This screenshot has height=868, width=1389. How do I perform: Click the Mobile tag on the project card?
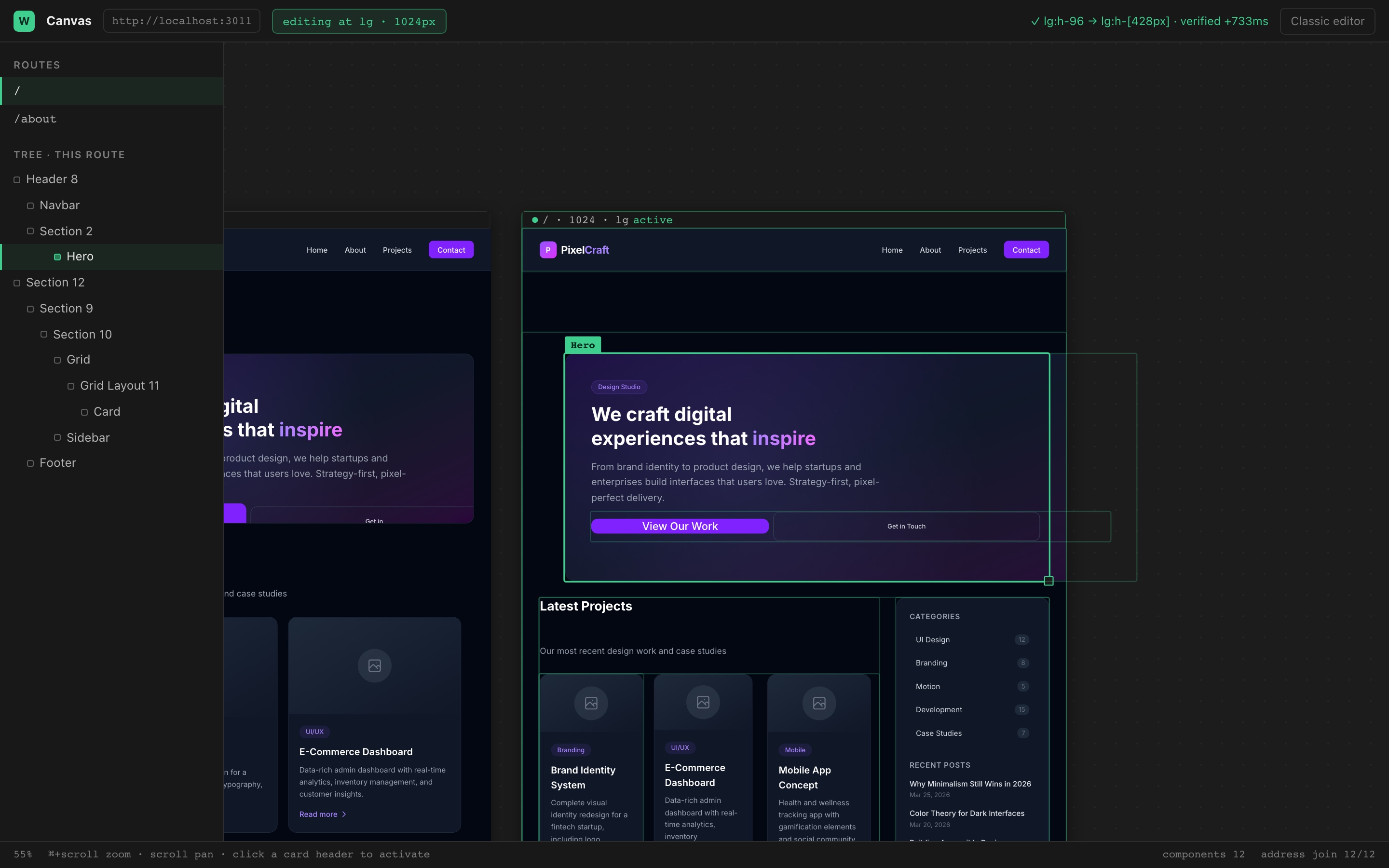[795, 750]
